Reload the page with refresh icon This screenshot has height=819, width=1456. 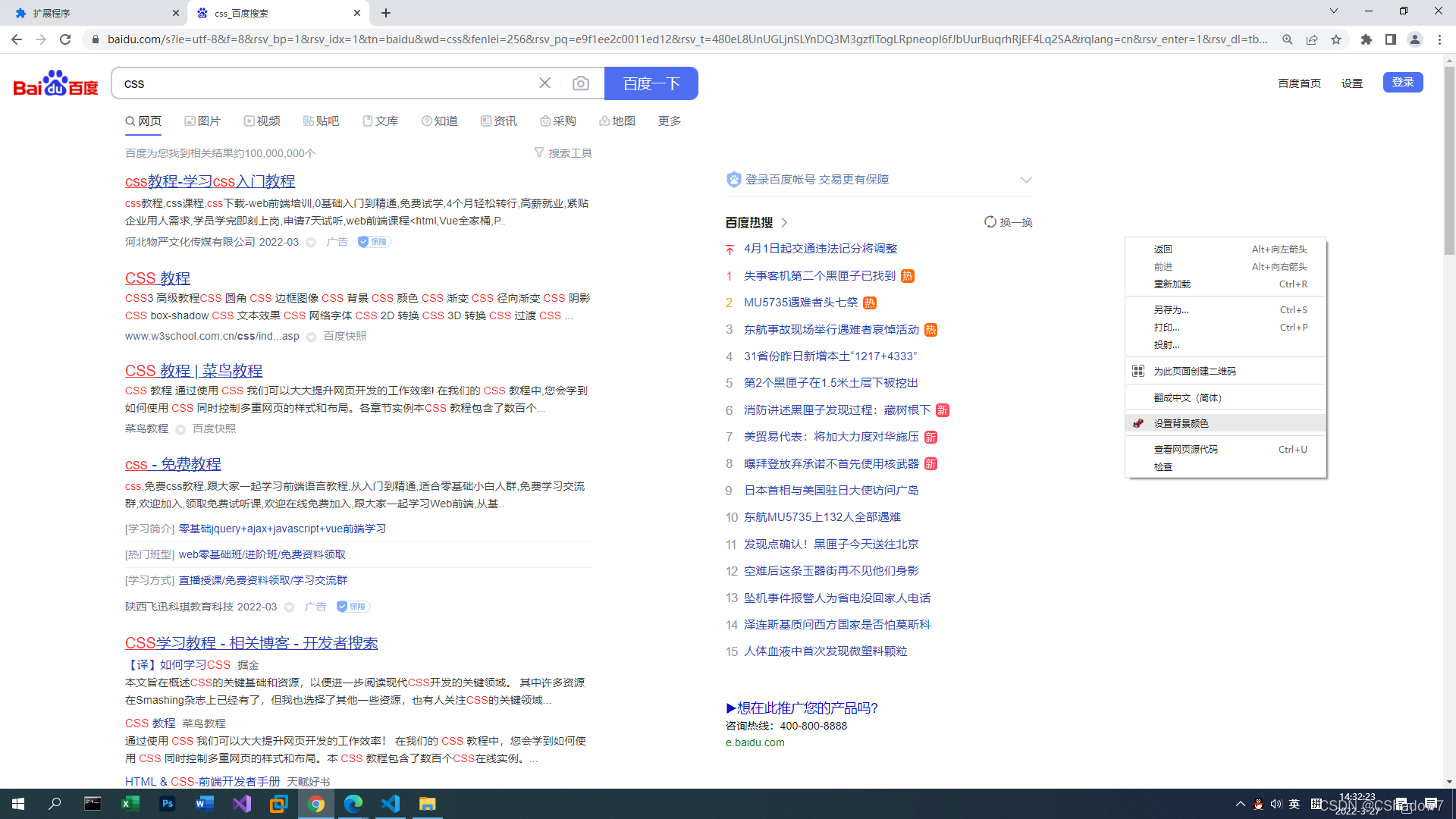tap(65, 39)
